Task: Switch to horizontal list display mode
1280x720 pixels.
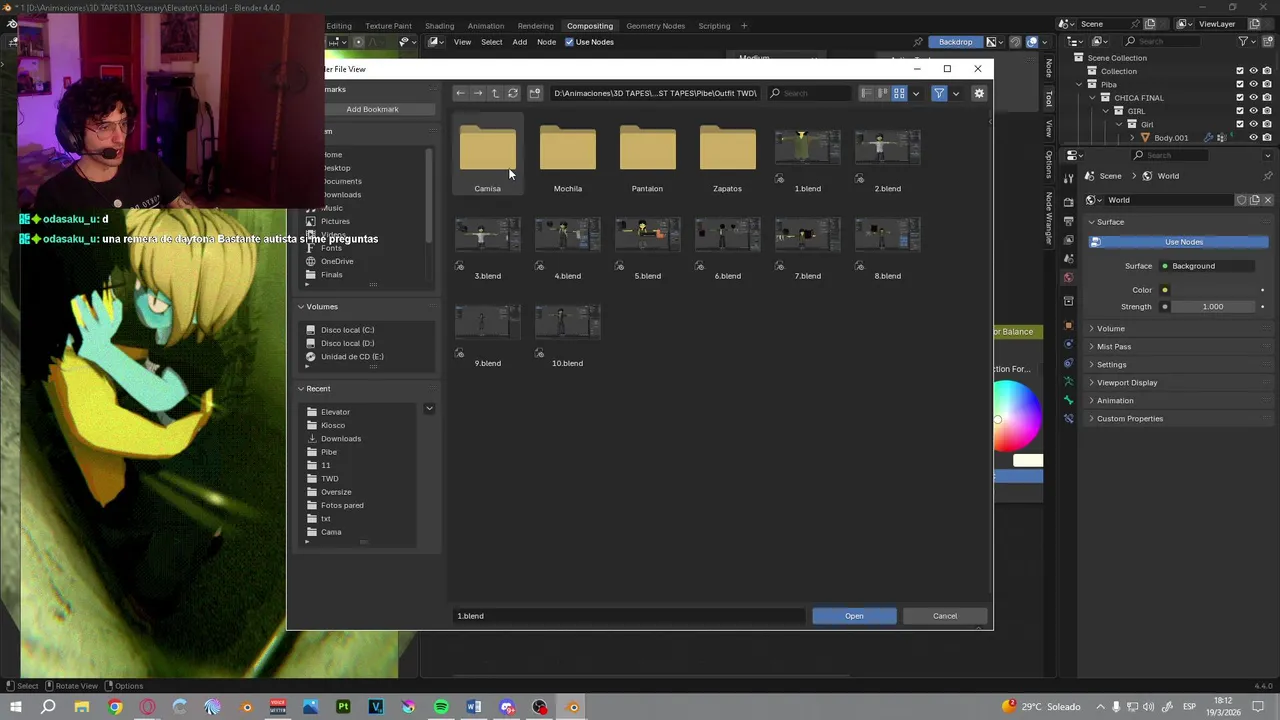Action: [883, 93]
